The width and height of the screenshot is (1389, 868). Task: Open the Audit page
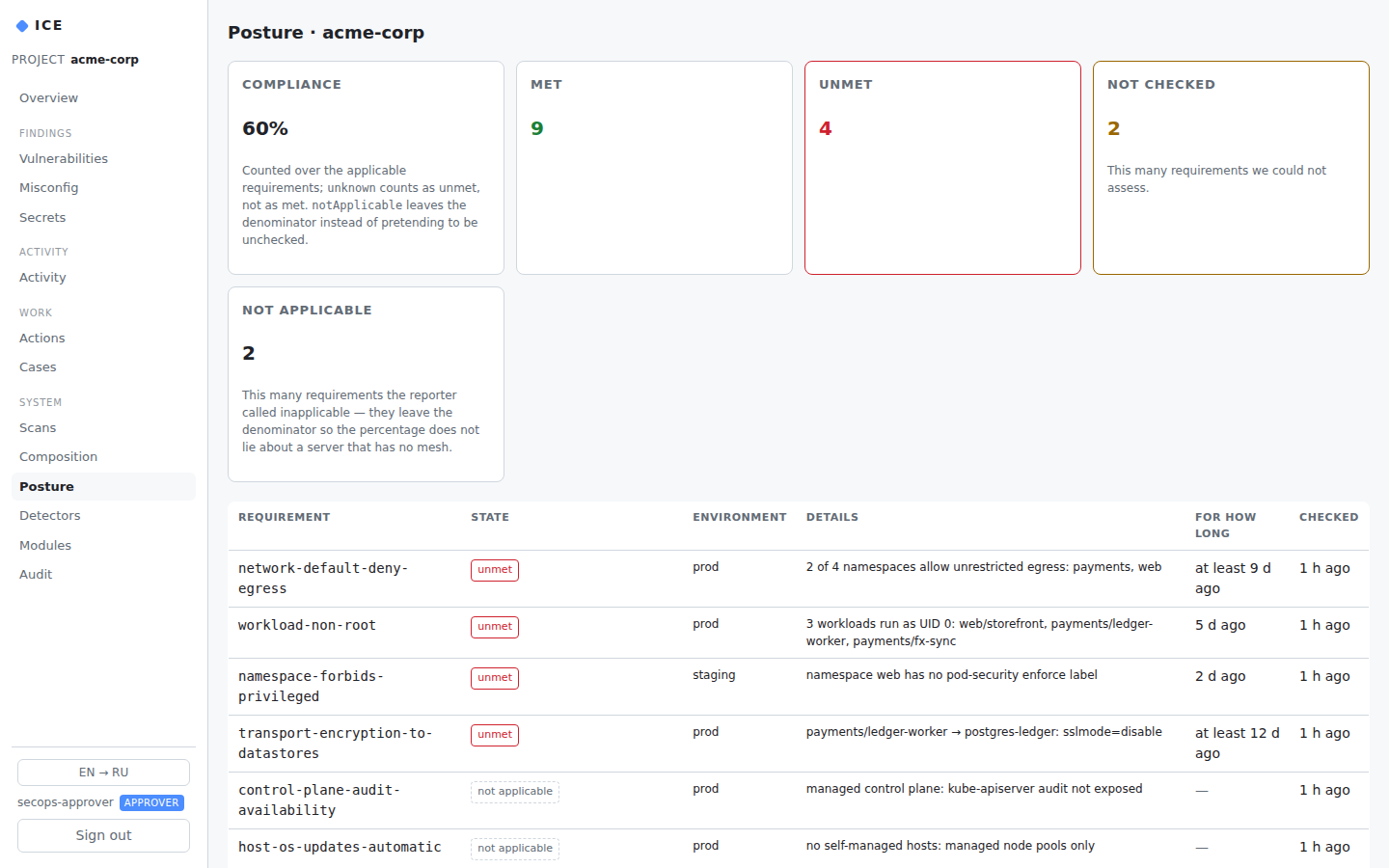click(103, 575)
